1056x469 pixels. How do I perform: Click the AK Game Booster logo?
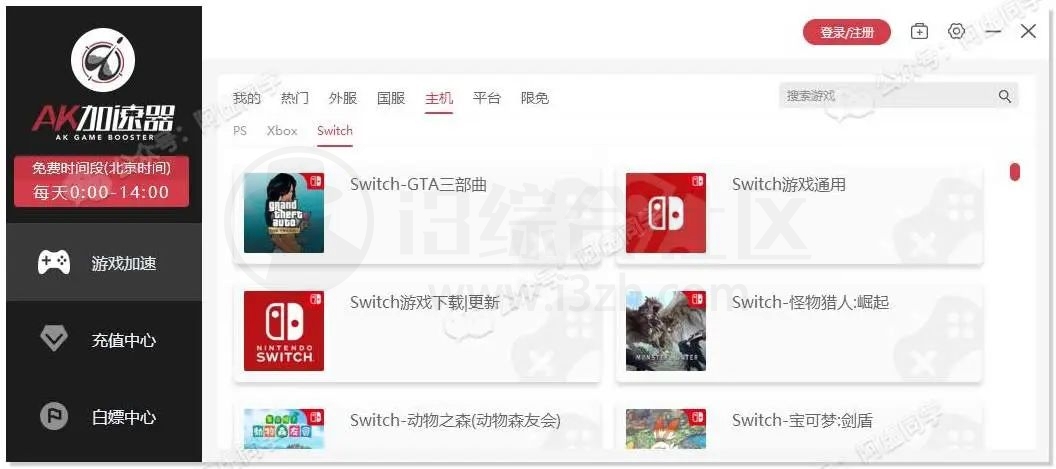103,59
